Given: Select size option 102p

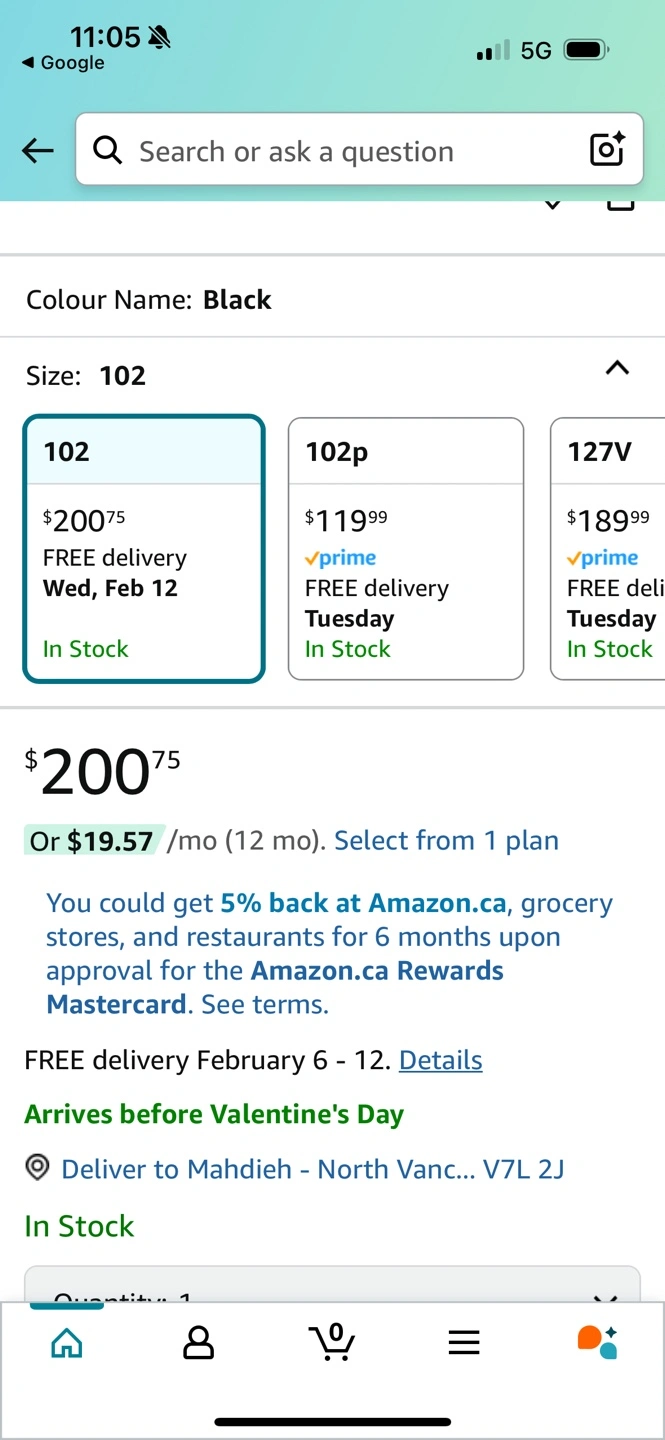Looking at the screenshot, I should click(406, 549).
